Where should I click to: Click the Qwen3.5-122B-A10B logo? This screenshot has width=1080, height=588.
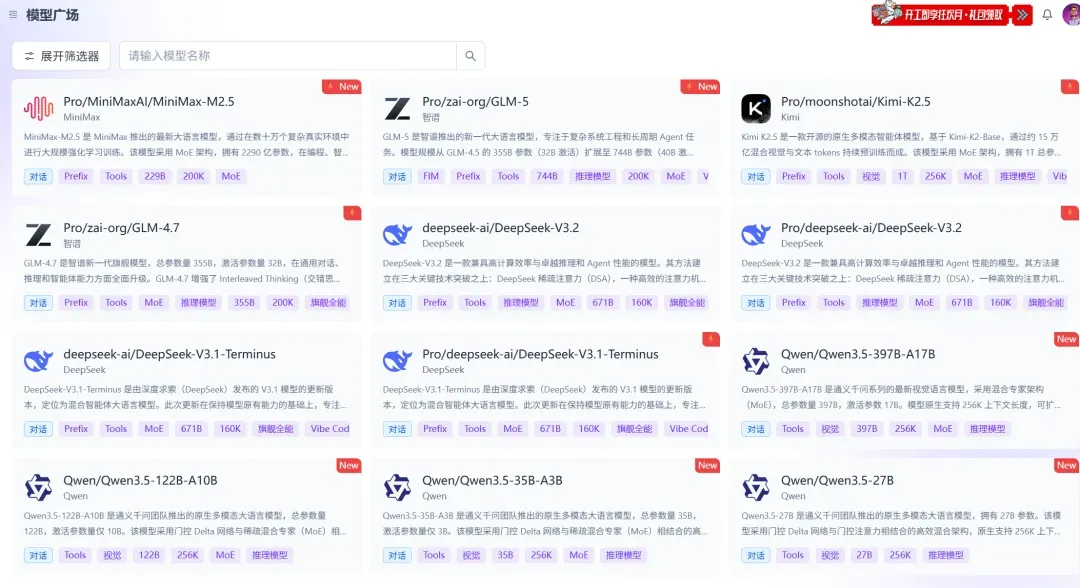(39, 487)
